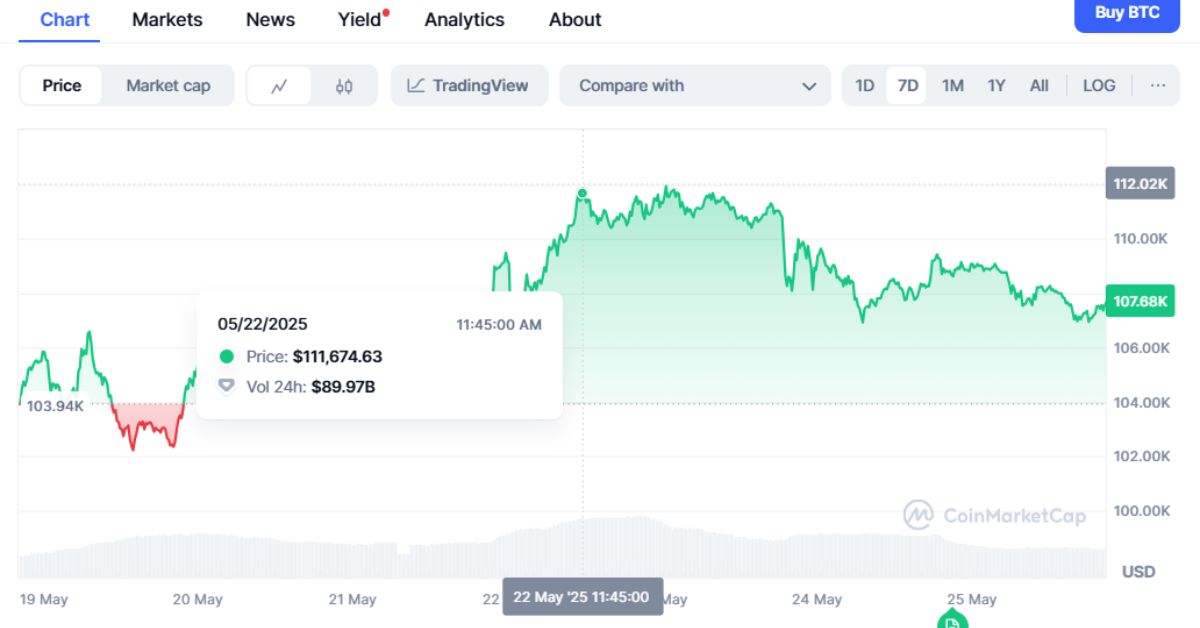Switch to line chart view icon
Image resolution: width=1200 pixels, height=628 pixels.
tap(279, 86)
